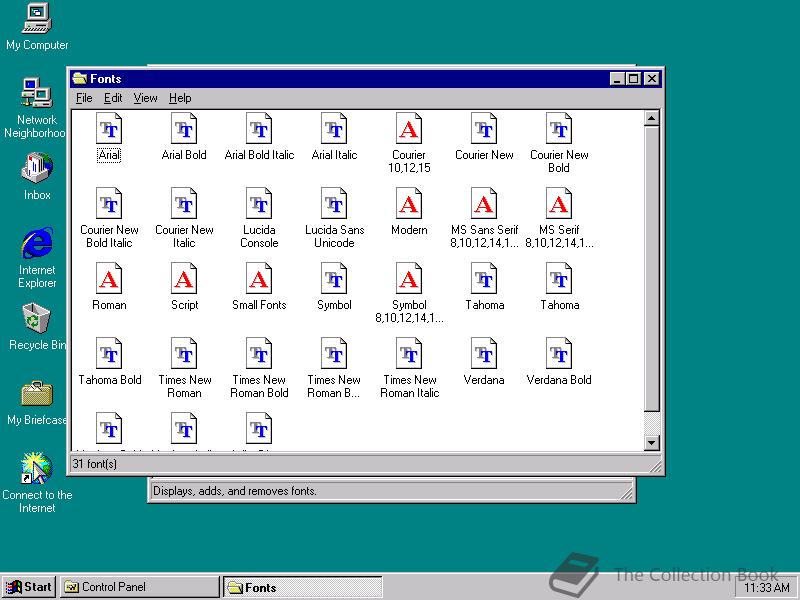Select the plain Times New Roman font
The width and height of the screenshot is (800, 600).
184,354
